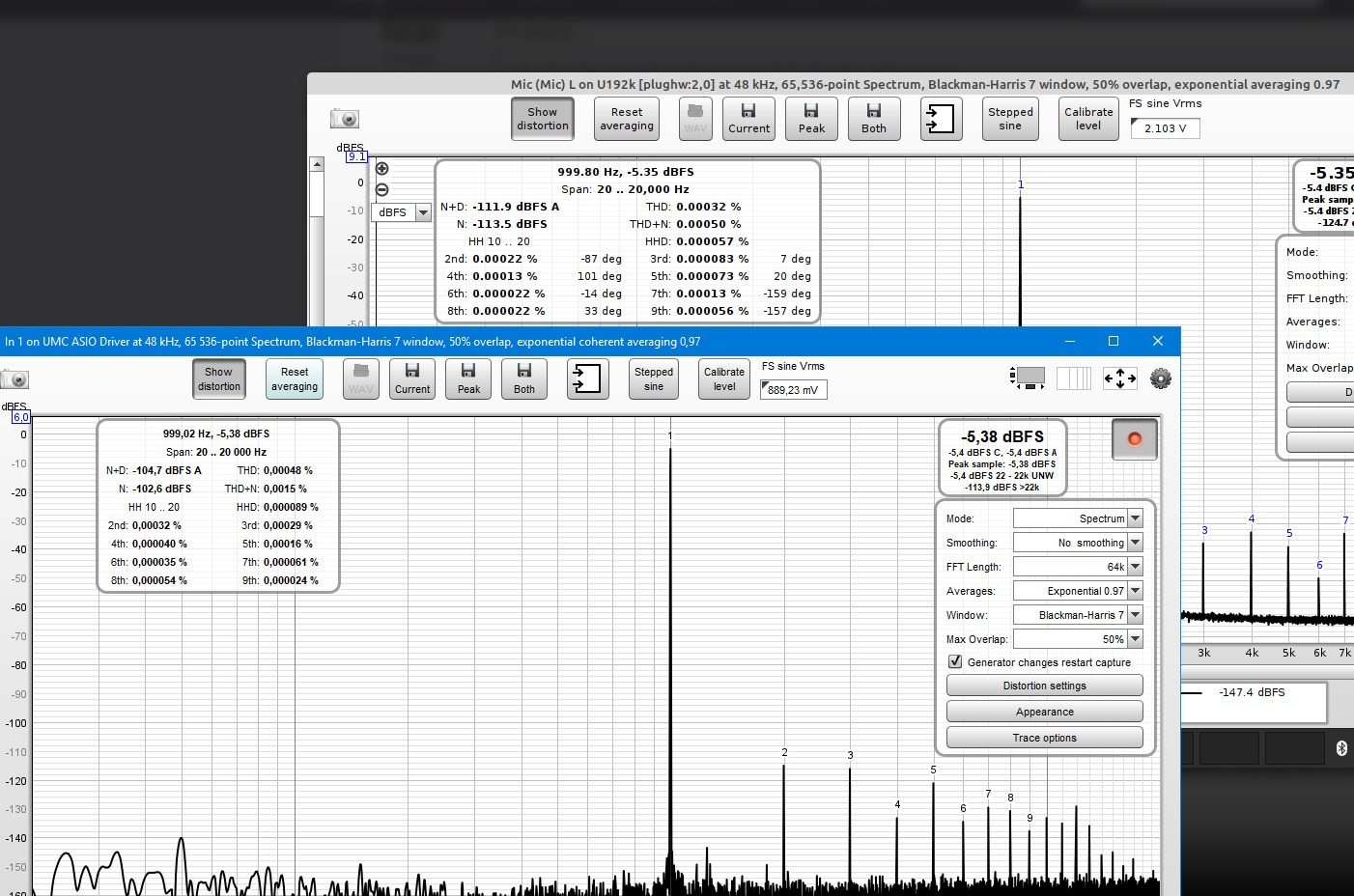
Task: Open Stepped sine in UMC ASIO window
Action: 654,378
